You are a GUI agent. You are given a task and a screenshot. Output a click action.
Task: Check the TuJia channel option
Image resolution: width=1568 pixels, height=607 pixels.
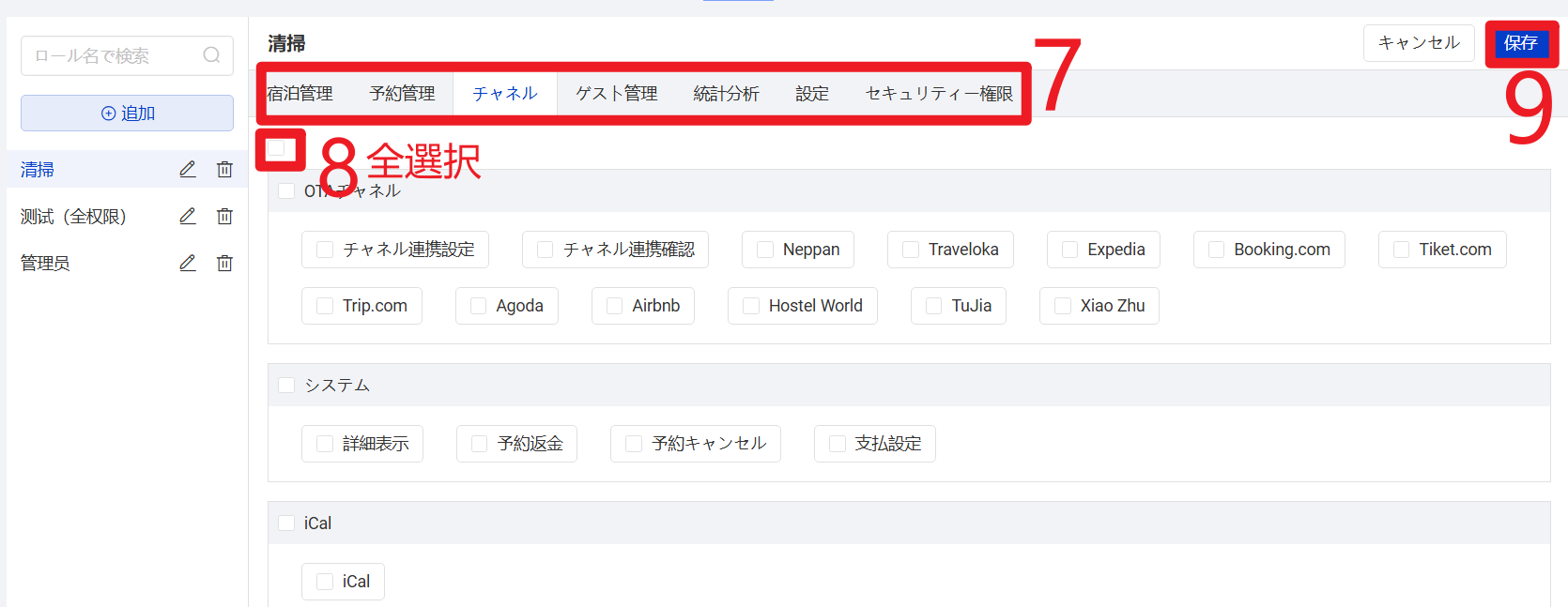click(933, 306)
